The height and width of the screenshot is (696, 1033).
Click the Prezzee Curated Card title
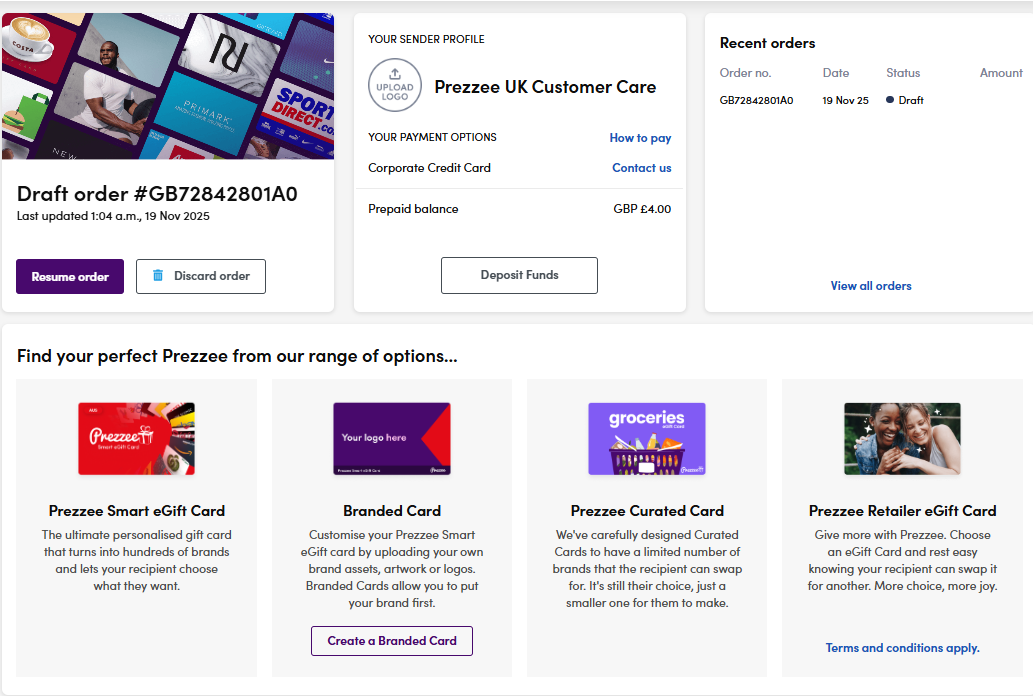[x=647, y=511]
